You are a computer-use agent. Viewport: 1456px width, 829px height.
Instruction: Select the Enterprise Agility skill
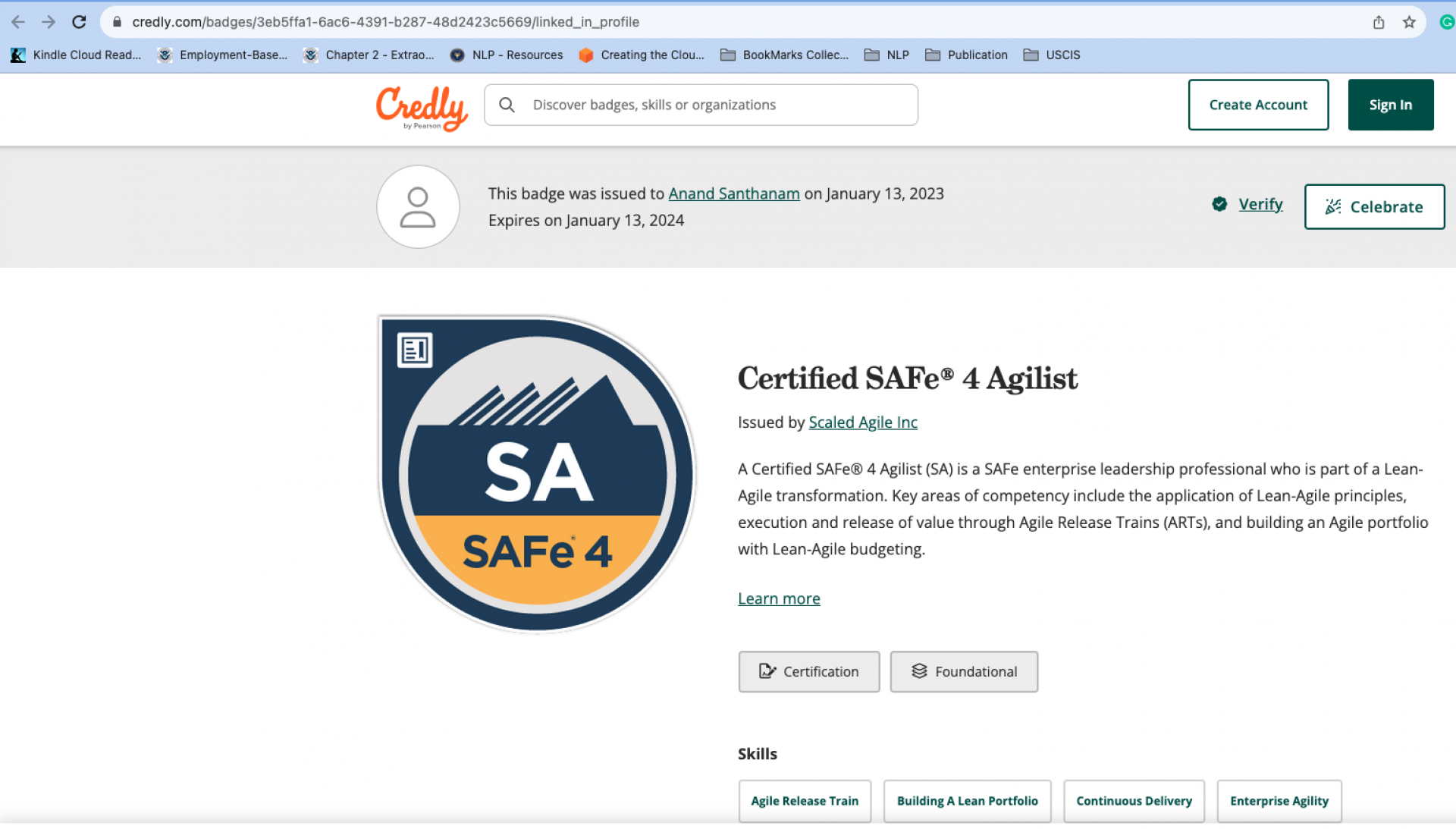pos(1279,801)
